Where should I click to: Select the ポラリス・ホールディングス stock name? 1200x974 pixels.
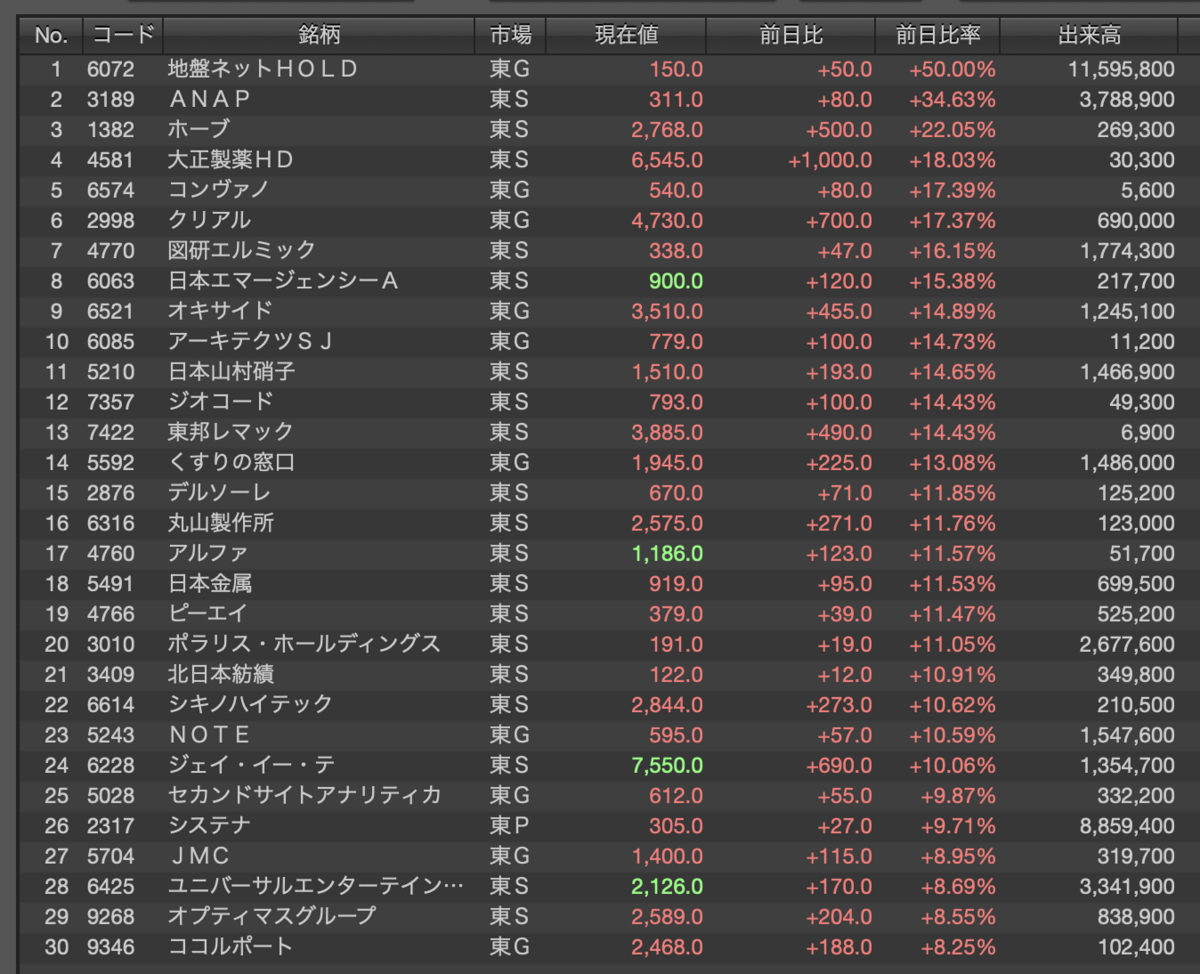tap(304, 644)
